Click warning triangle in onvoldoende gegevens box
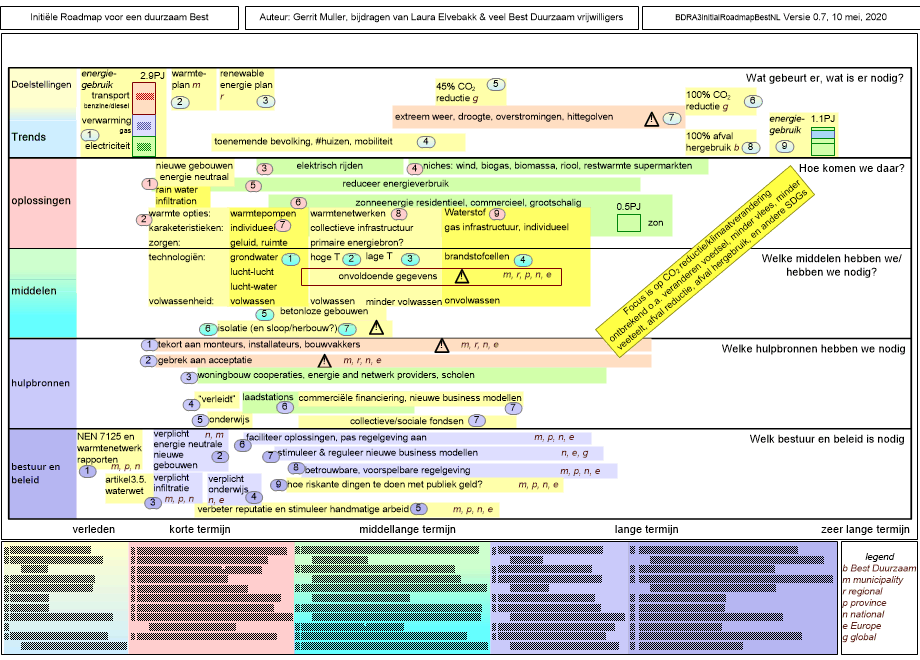 462,276
